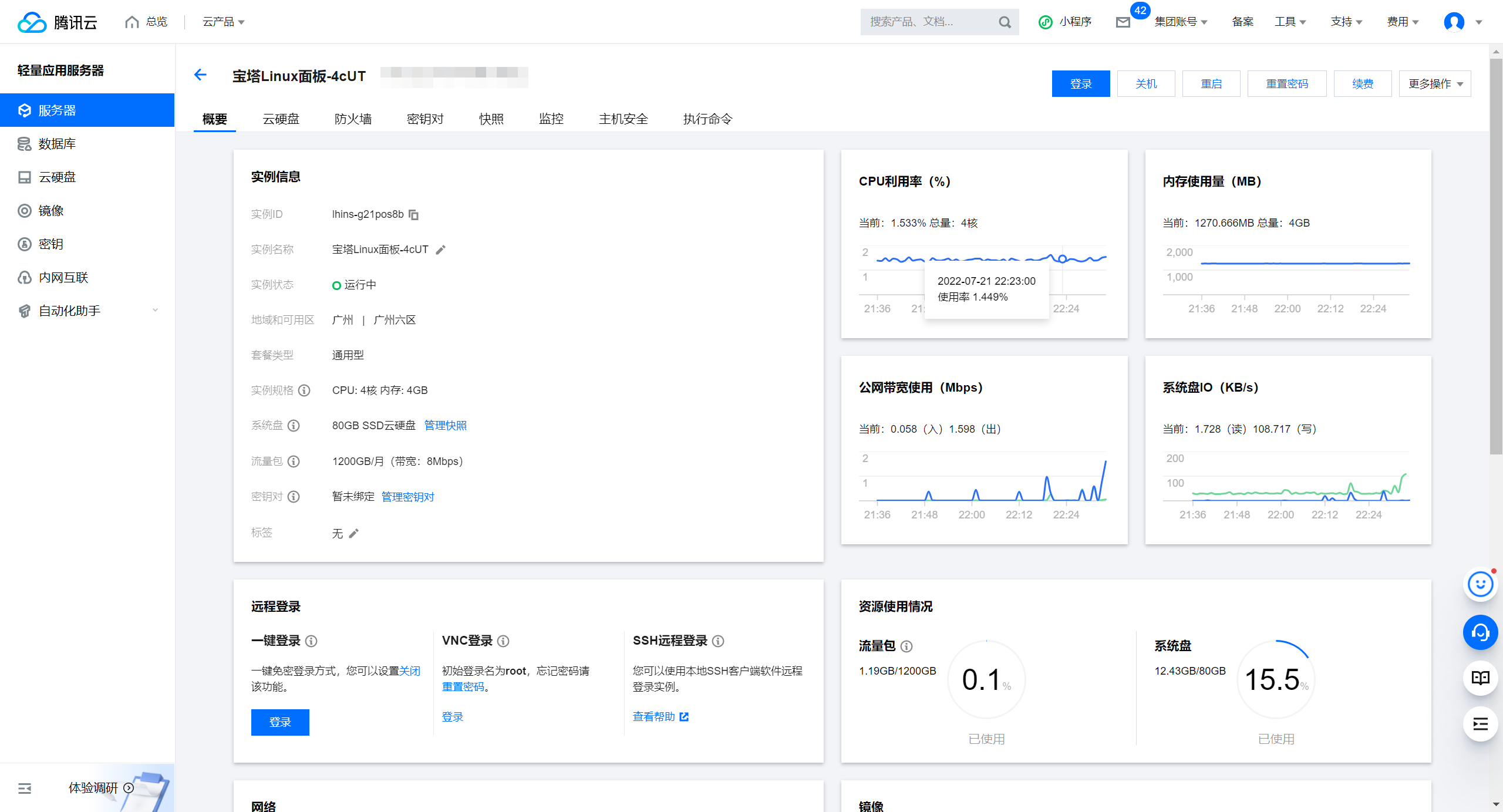Viewport: 1503px width, 812px height.
Task: Click the 重启 button to restart server
Action: coord(1211,83)
